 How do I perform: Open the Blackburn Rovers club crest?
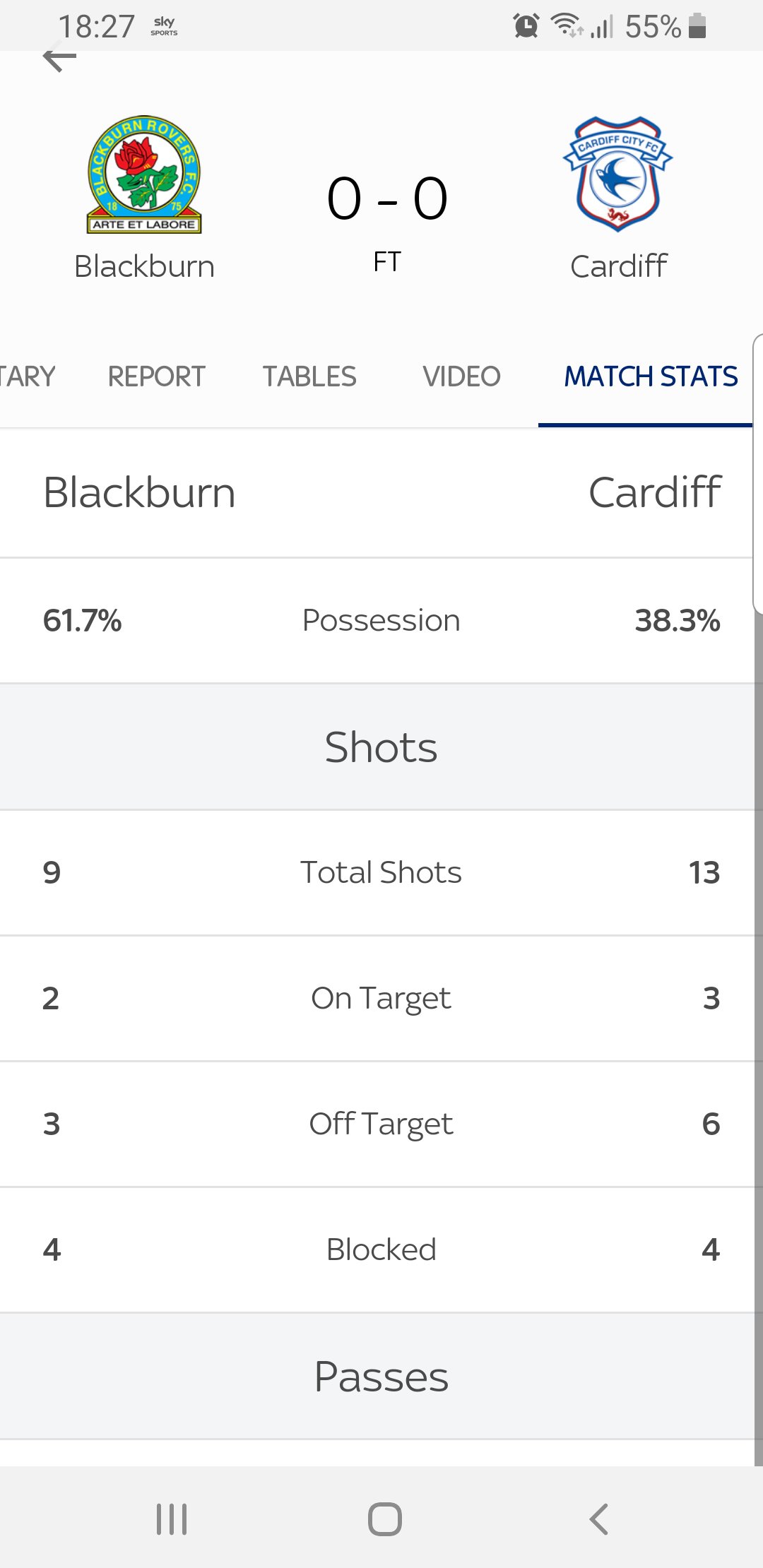tap(144, 174)
